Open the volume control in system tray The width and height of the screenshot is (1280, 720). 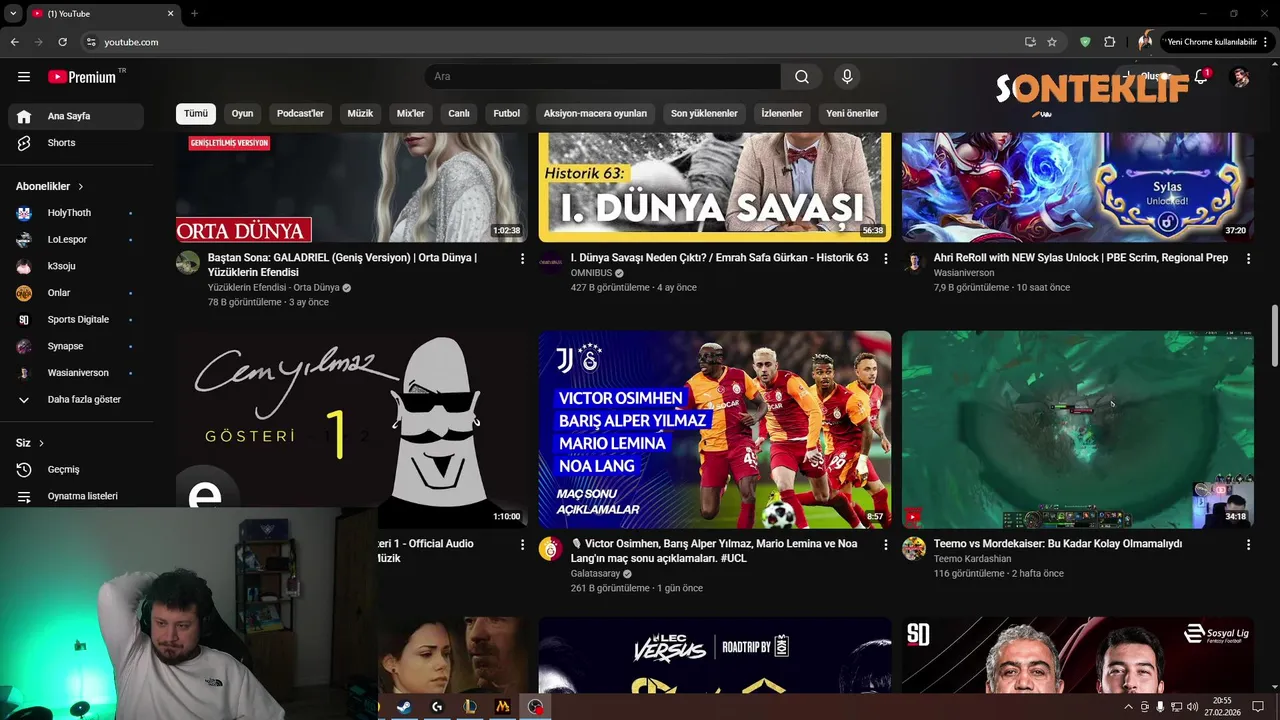coord(1193,707)
